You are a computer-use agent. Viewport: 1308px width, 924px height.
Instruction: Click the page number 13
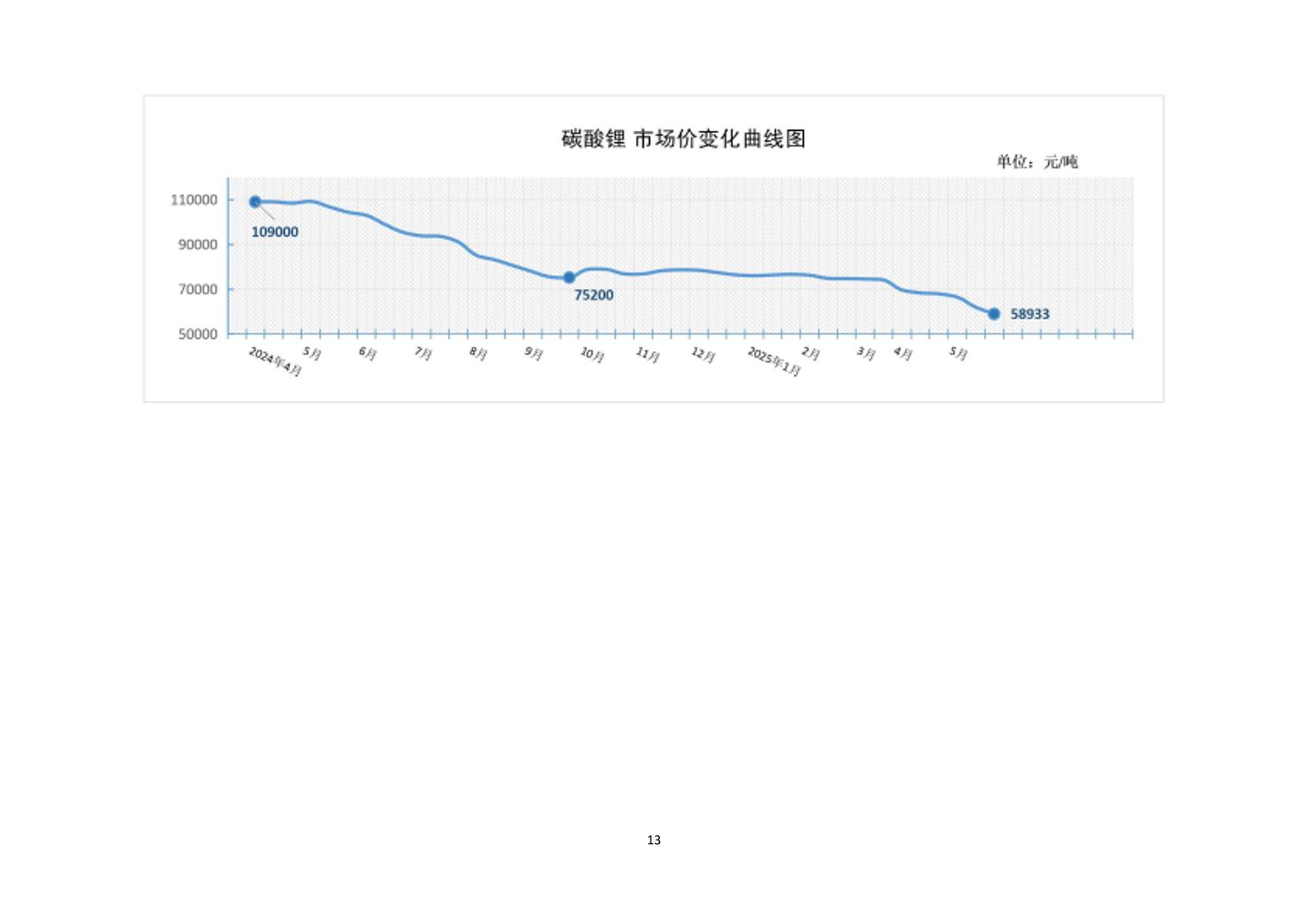654,840
